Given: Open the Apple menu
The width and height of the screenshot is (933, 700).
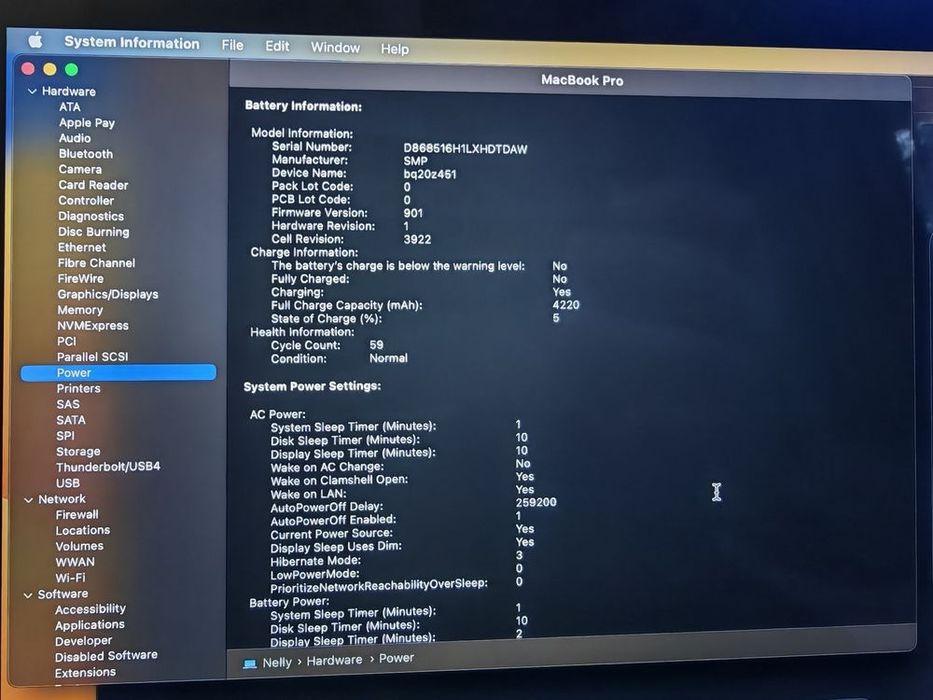Looking at the screenshot, I should click(x=36, y=40).
